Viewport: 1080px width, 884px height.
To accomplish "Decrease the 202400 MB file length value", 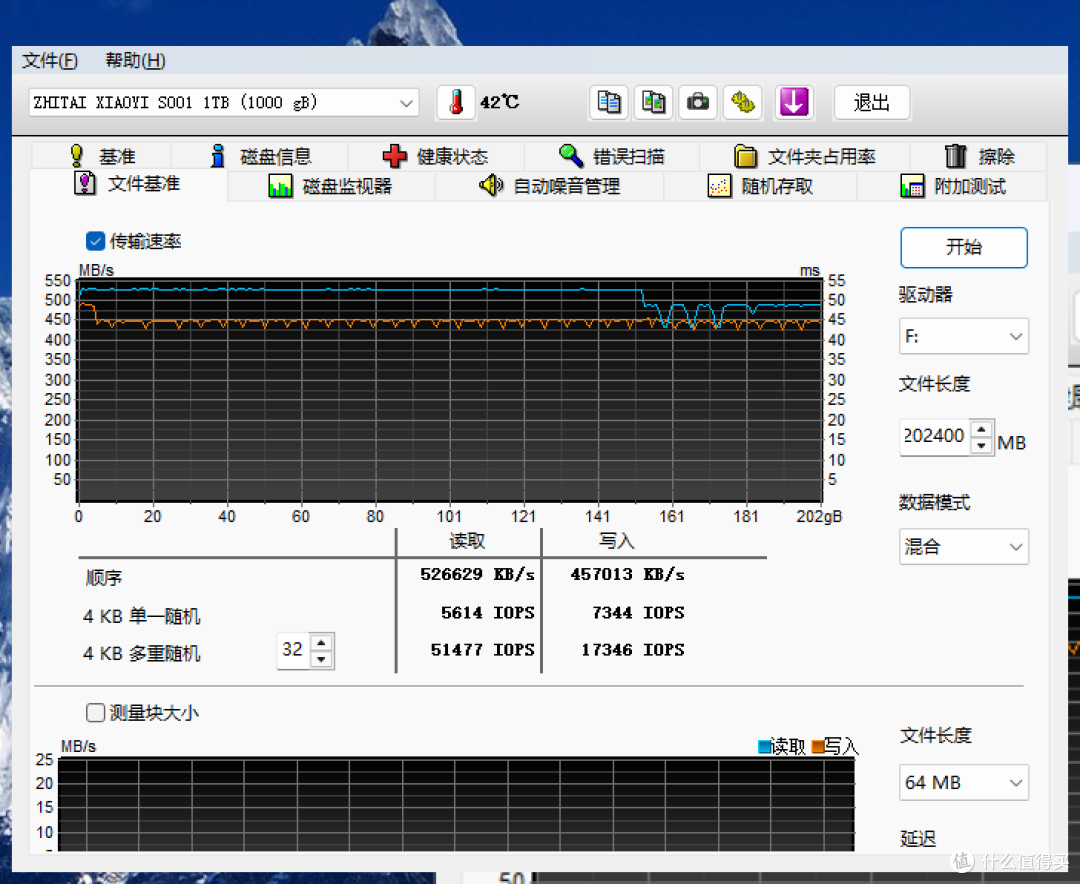I will pyautogui.click(x=982, y=446).
